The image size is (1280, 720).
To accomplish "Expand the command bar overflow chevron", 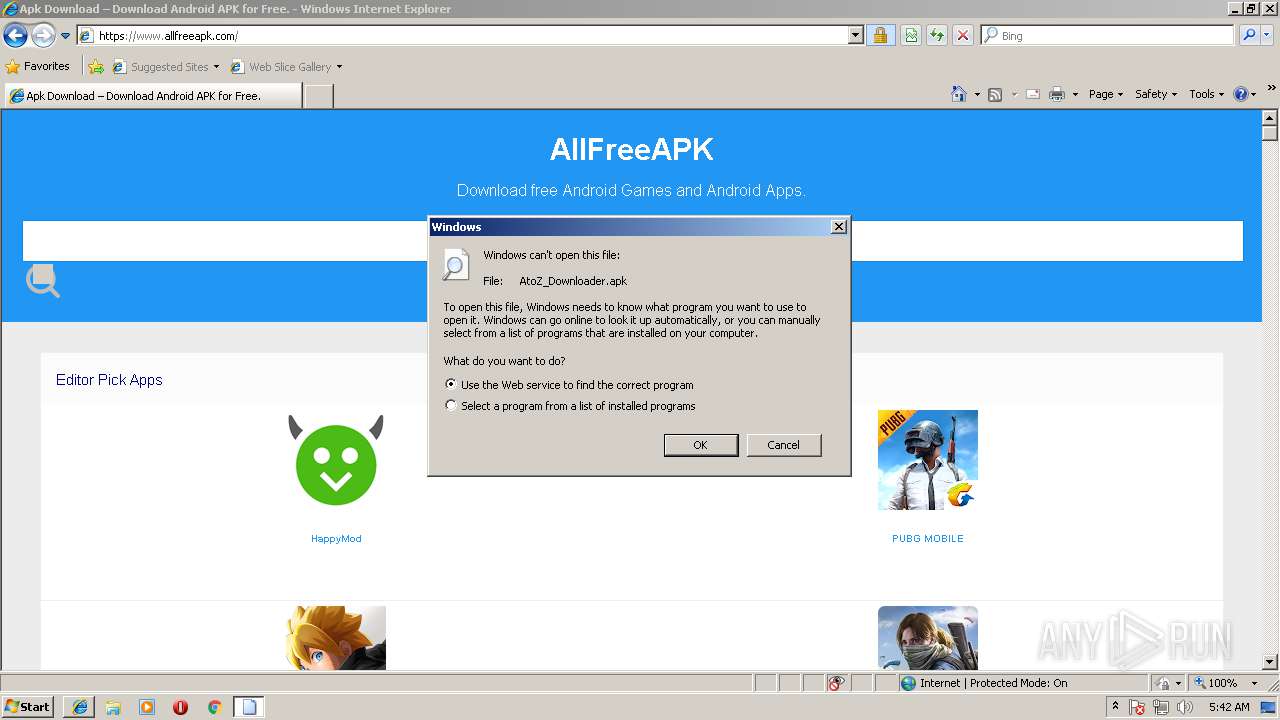I will pos(1271,89).
